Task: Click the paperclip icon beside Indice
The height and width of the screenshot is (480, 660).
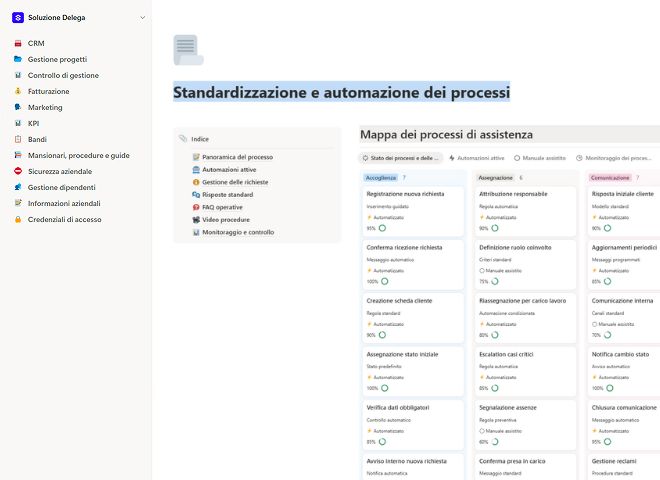Action: tap(183, 139)
